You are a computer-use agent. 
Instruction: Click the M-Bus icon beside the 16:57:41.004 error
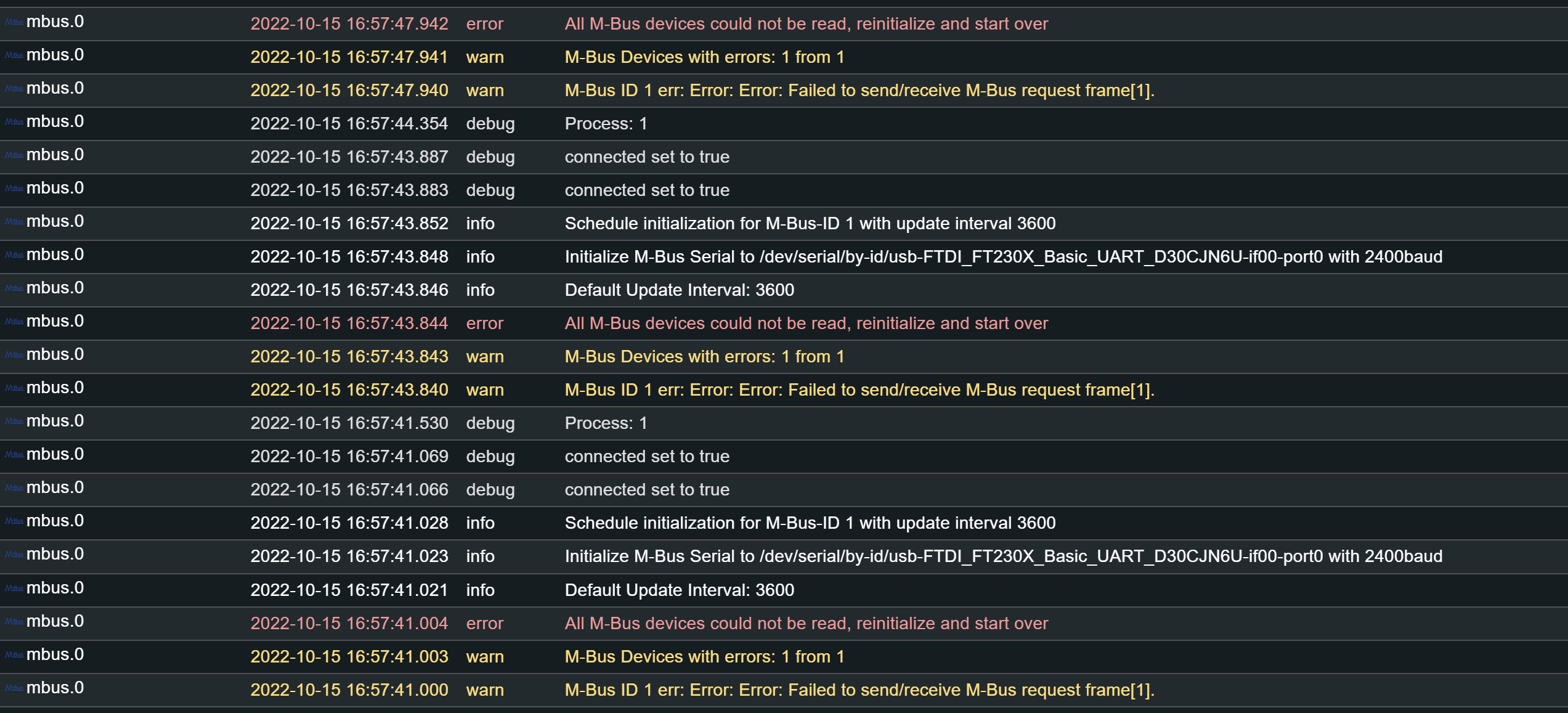(x=14, y=622)
